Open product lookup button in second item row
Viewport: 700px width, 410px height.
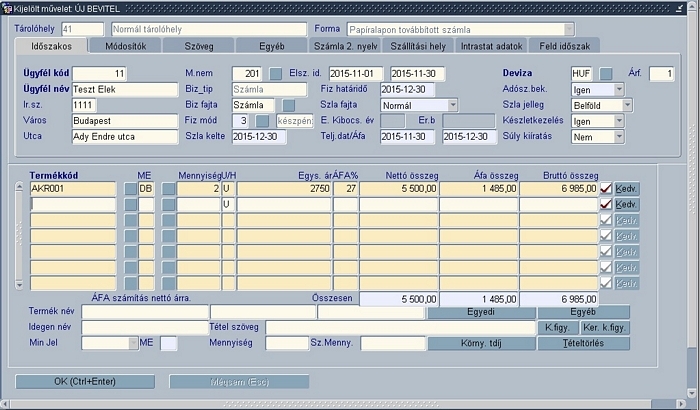(x=131, y=205)
